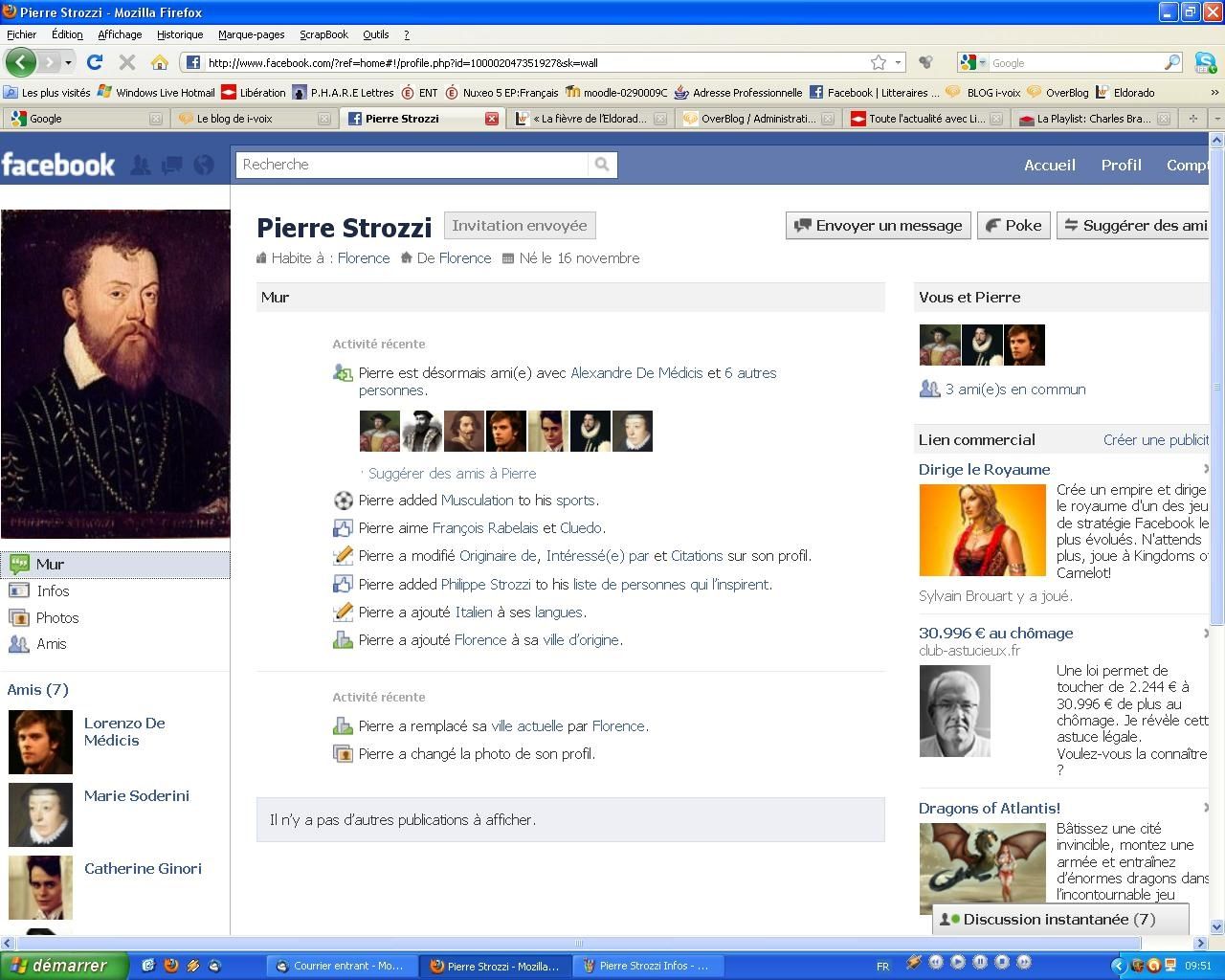Screen dimensions: 1225x980
Task: Dismiss the Dirige le Royaume ad
Action: pos(1206,469)
